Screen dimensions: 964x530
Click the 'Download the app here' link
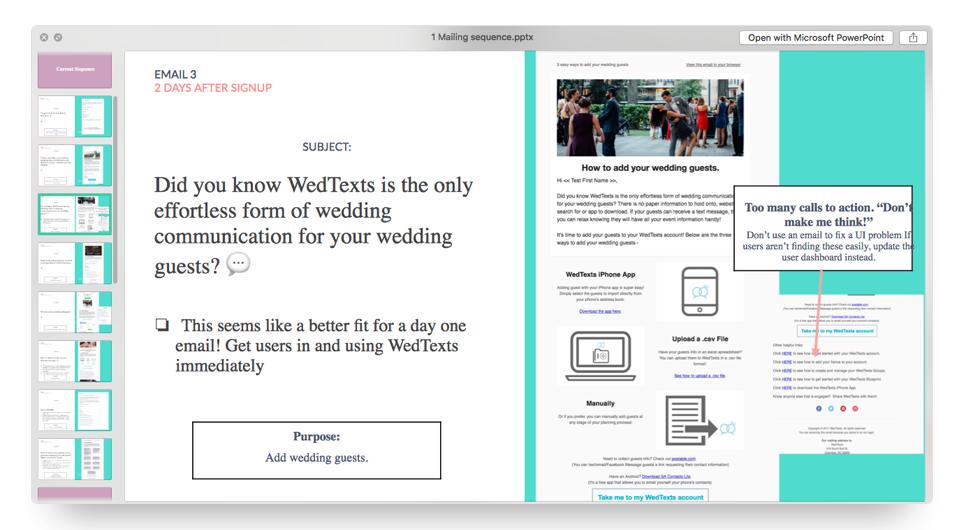pyautogui.click(x=600, y=311)
